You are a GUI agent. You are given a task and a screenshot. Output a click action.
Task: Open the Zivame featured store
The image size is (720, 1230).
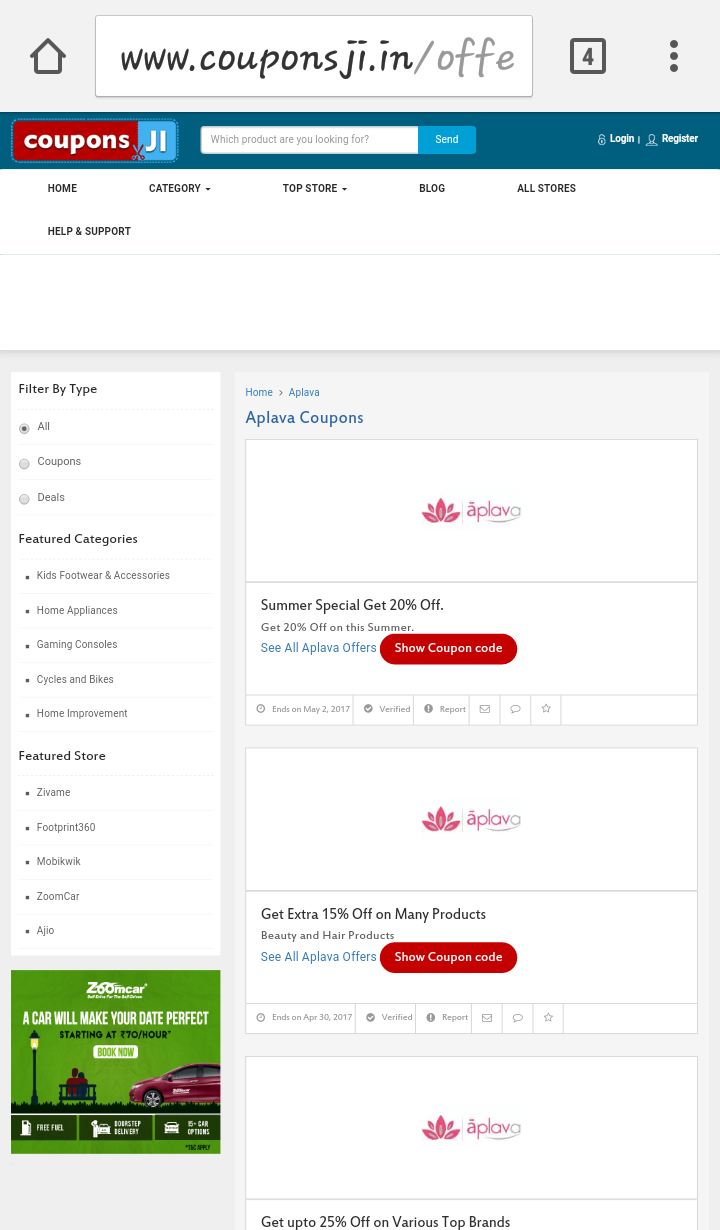pyautogui.click(x=53, y=793)
